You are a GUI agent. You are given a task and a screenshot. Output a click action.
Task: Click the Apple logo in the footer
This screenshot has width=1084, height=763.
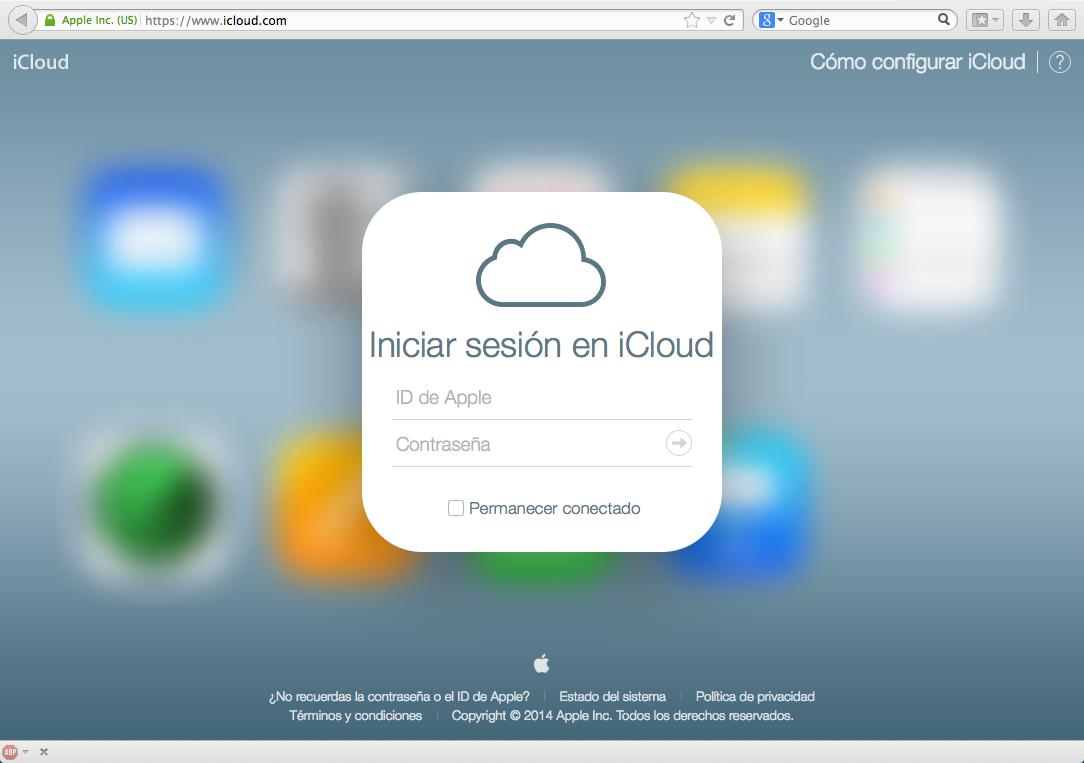click(541, 663)
